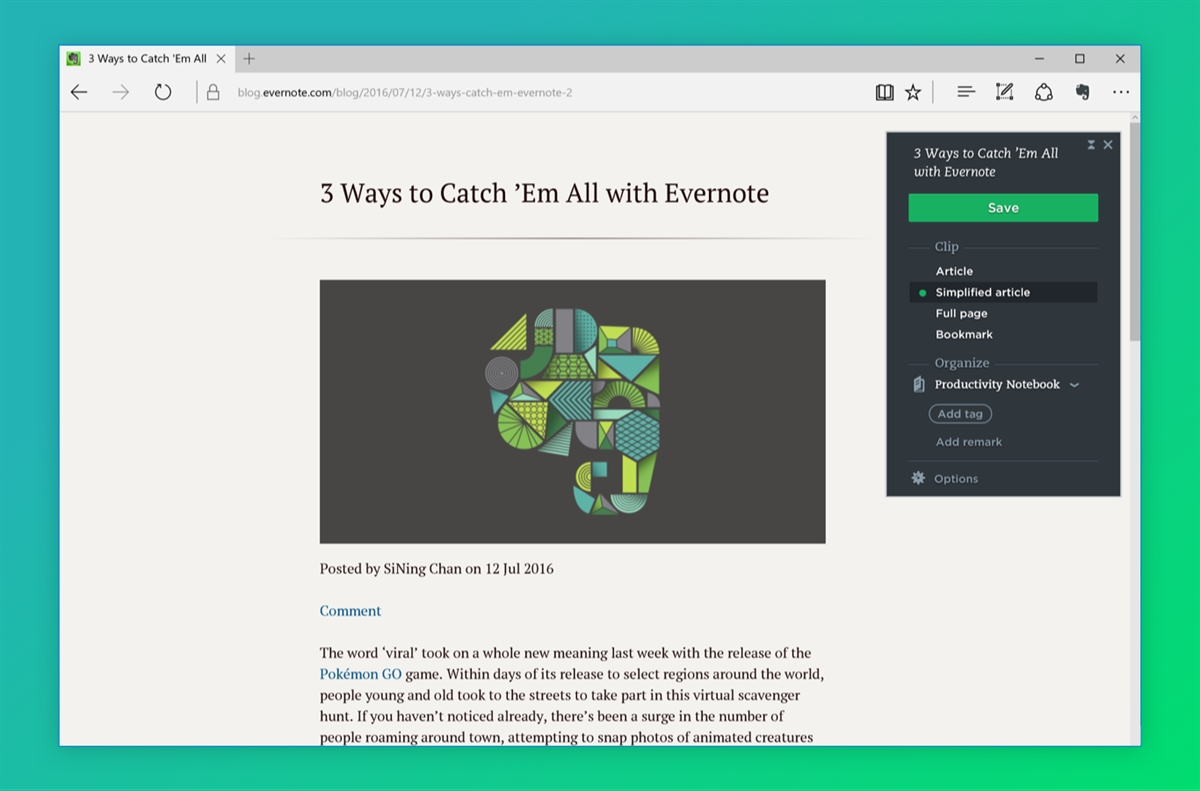
Task: Click the notebook icon beside Productivity Notebook
Action: pyautogui.click(x=917, y=384)
